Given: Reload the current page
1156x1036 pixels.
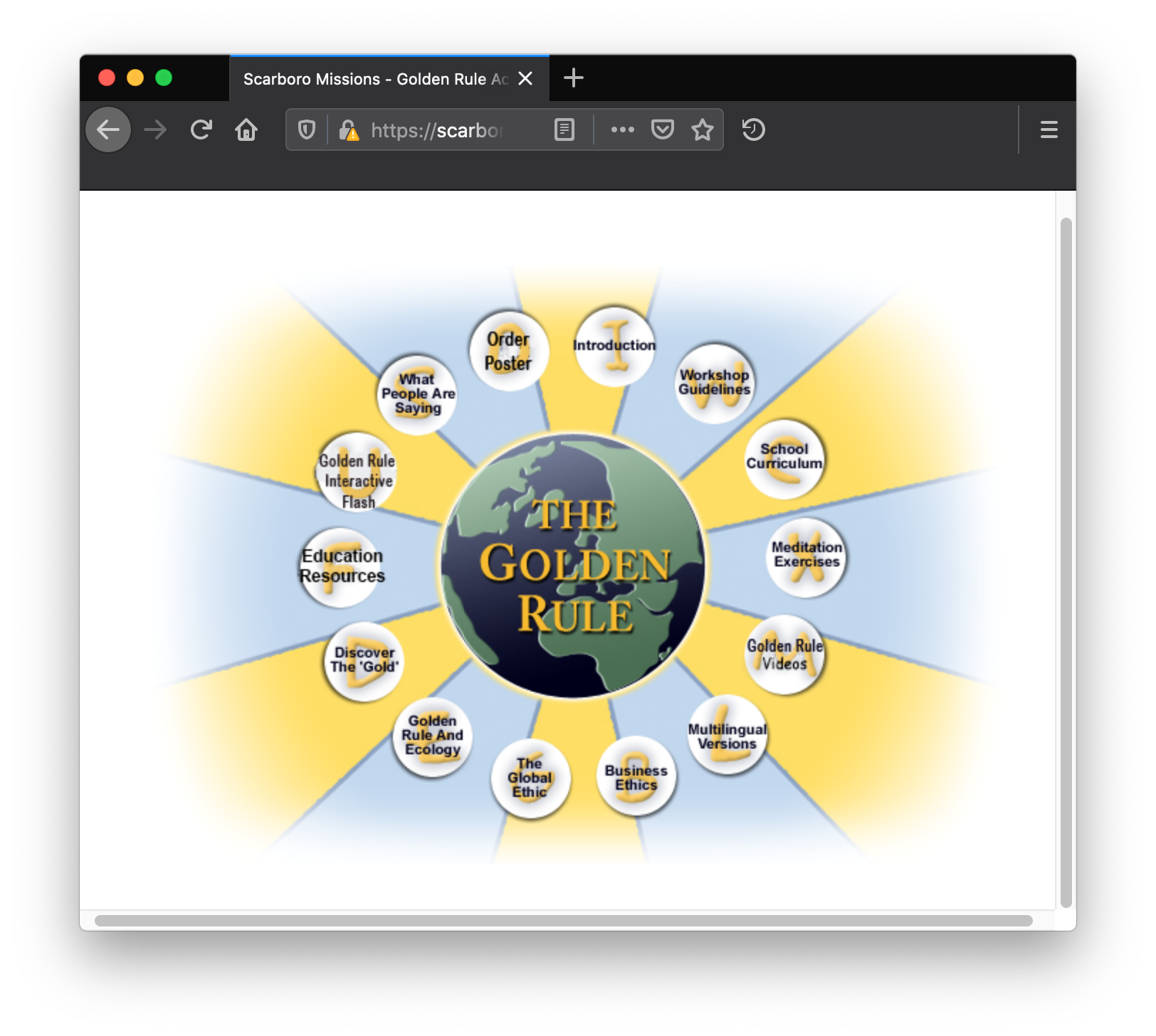Looking at the screenshot, I should click(201, 130).
